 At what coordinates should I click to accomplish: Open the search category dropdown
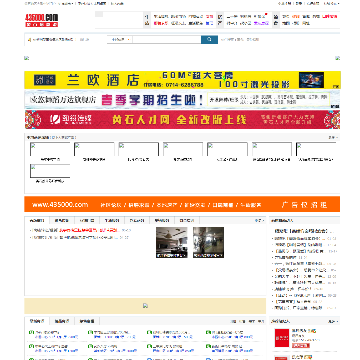pos(120,39)
